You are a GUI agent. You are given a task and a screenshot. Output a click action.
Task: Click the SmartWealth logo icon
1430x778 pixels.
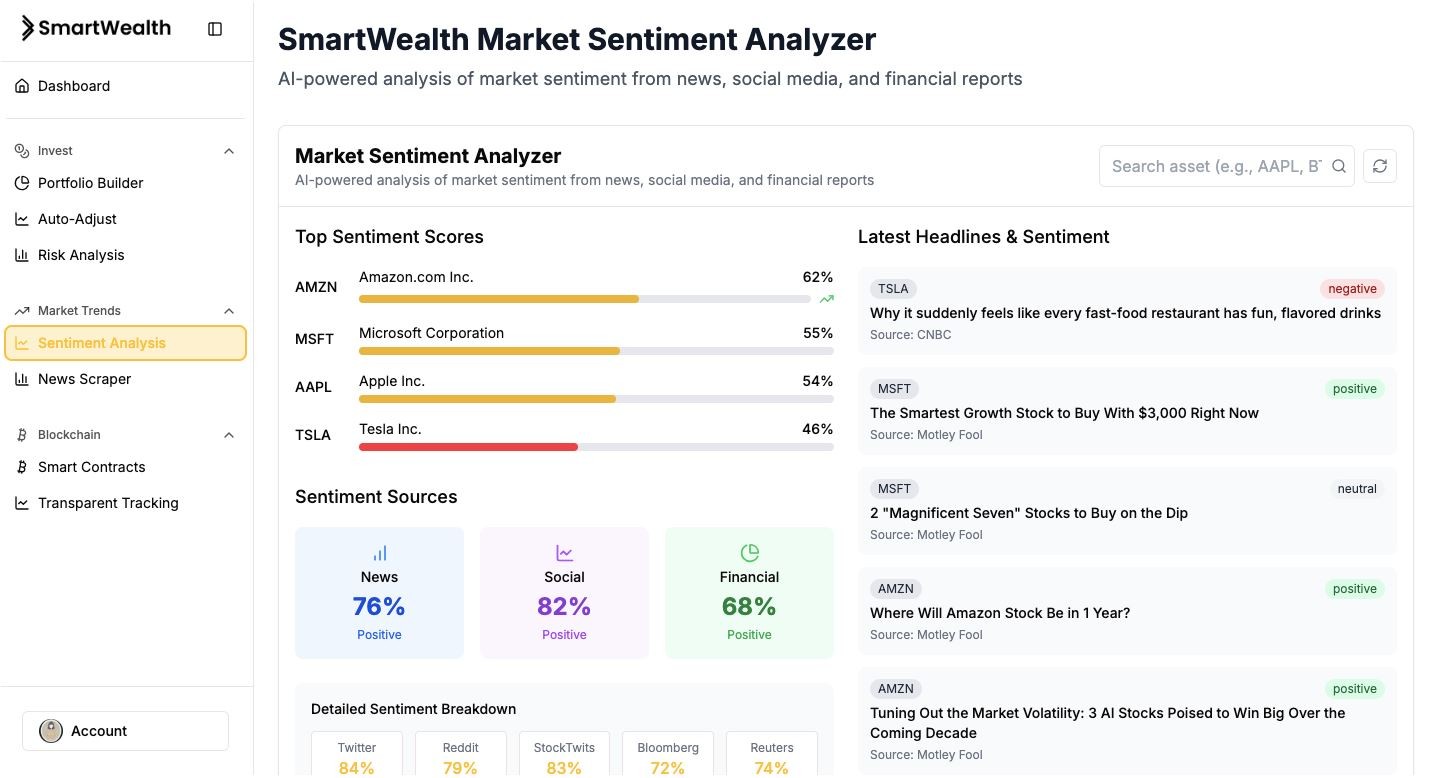pyautogui.click(x=28, y=28)
